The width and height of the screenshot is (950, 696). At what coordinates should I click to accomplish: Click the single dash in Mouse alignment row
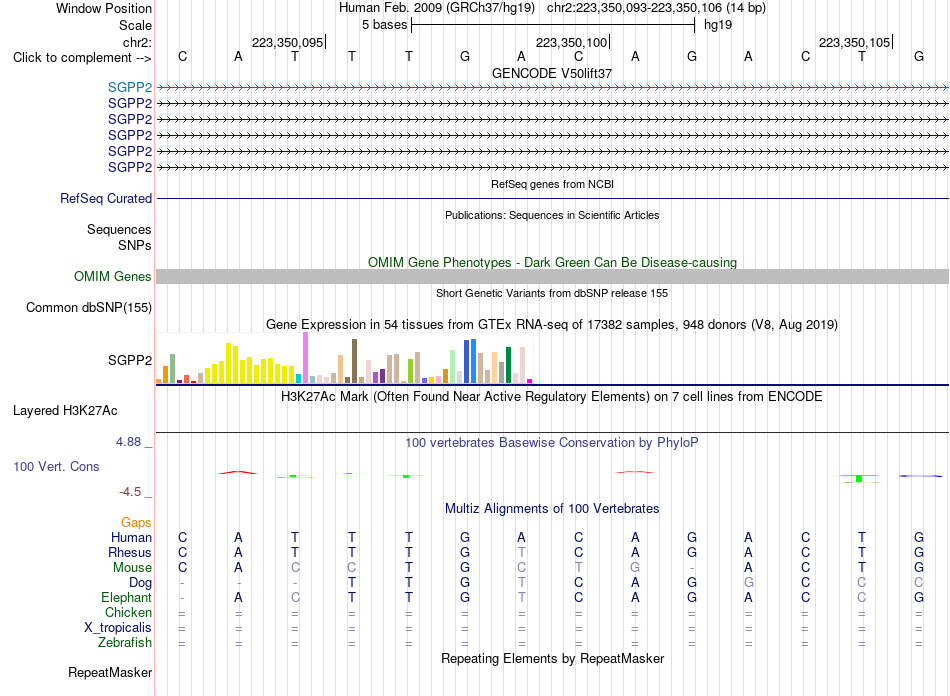(x=692, y=568)
